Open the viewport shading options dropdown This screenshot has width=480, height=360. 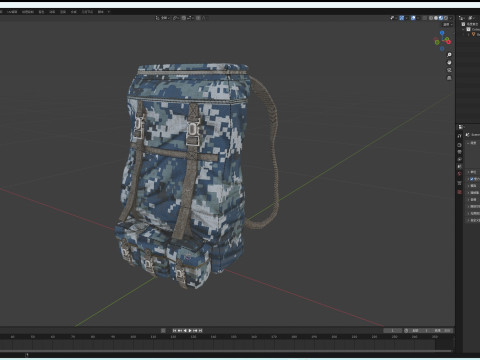pos(450,18)
